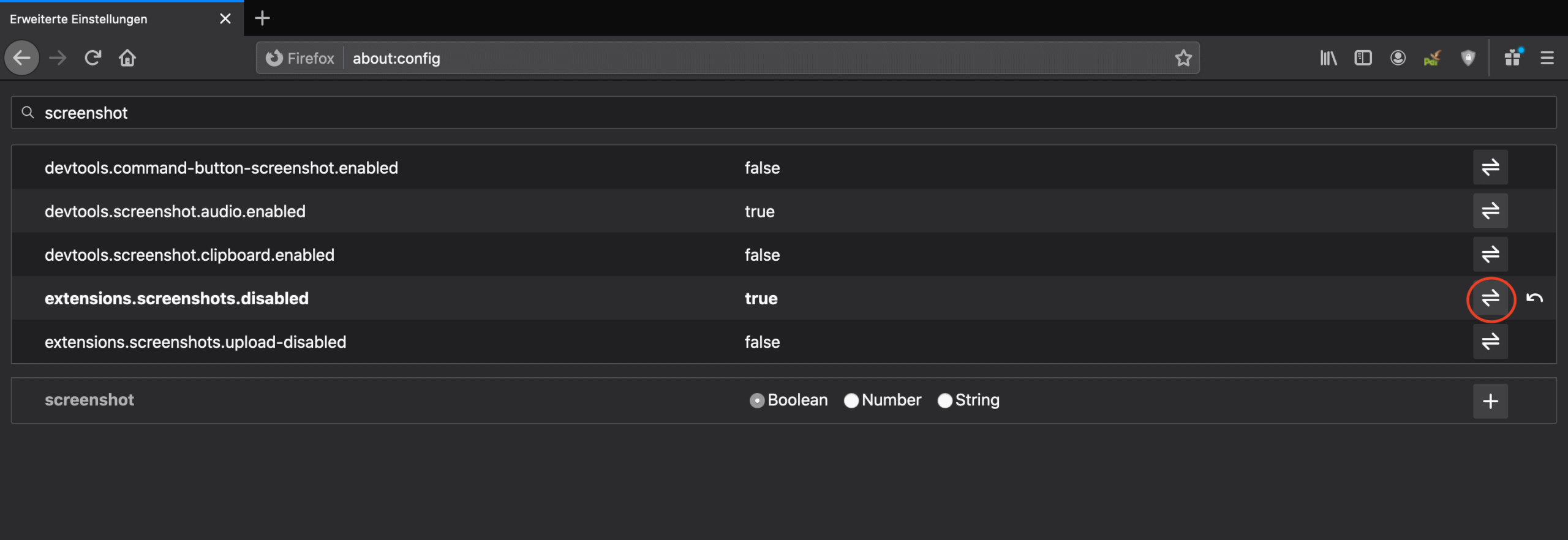This screenshot has width=1568, height=540.
Task: Toggle the sidebar view icon
Action: (1363, 58)
